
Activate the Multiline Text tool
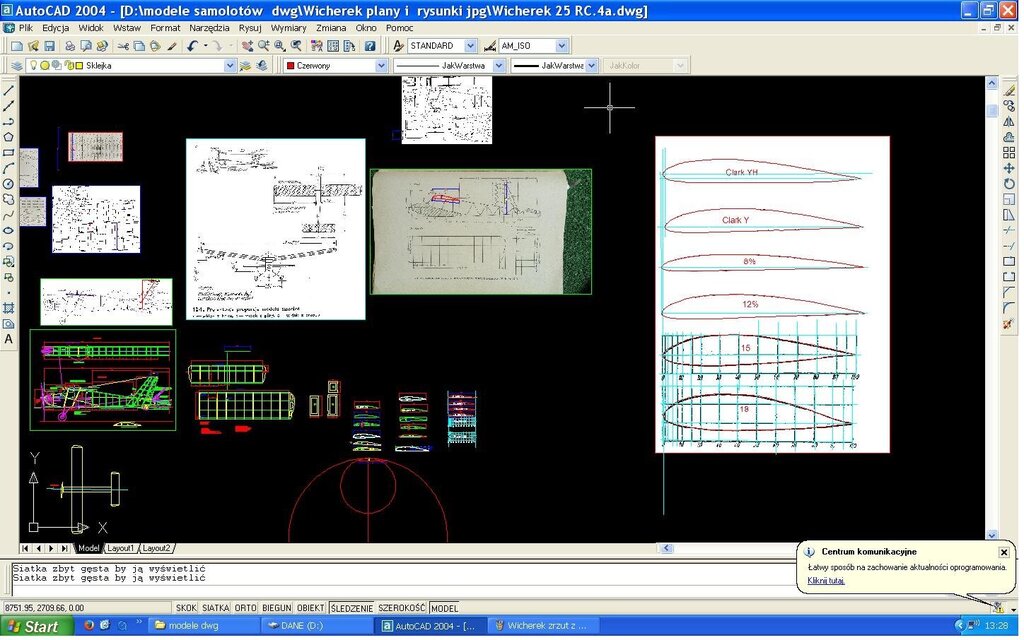[9, 339]
